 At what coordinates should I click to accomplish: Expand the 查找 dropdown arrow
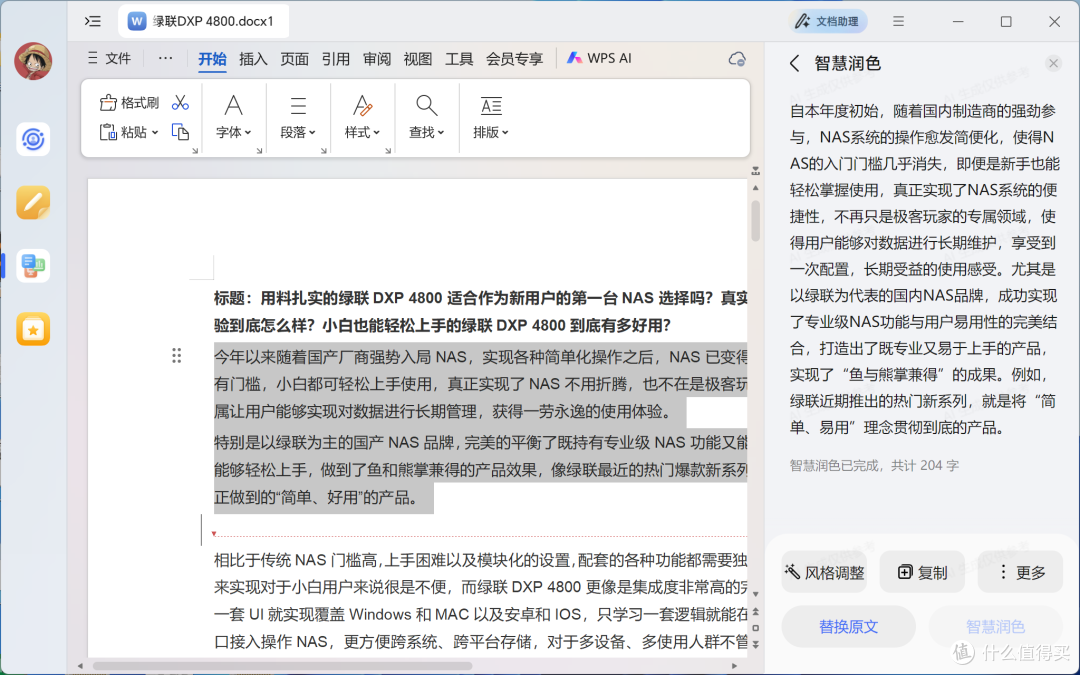(441, 132)
